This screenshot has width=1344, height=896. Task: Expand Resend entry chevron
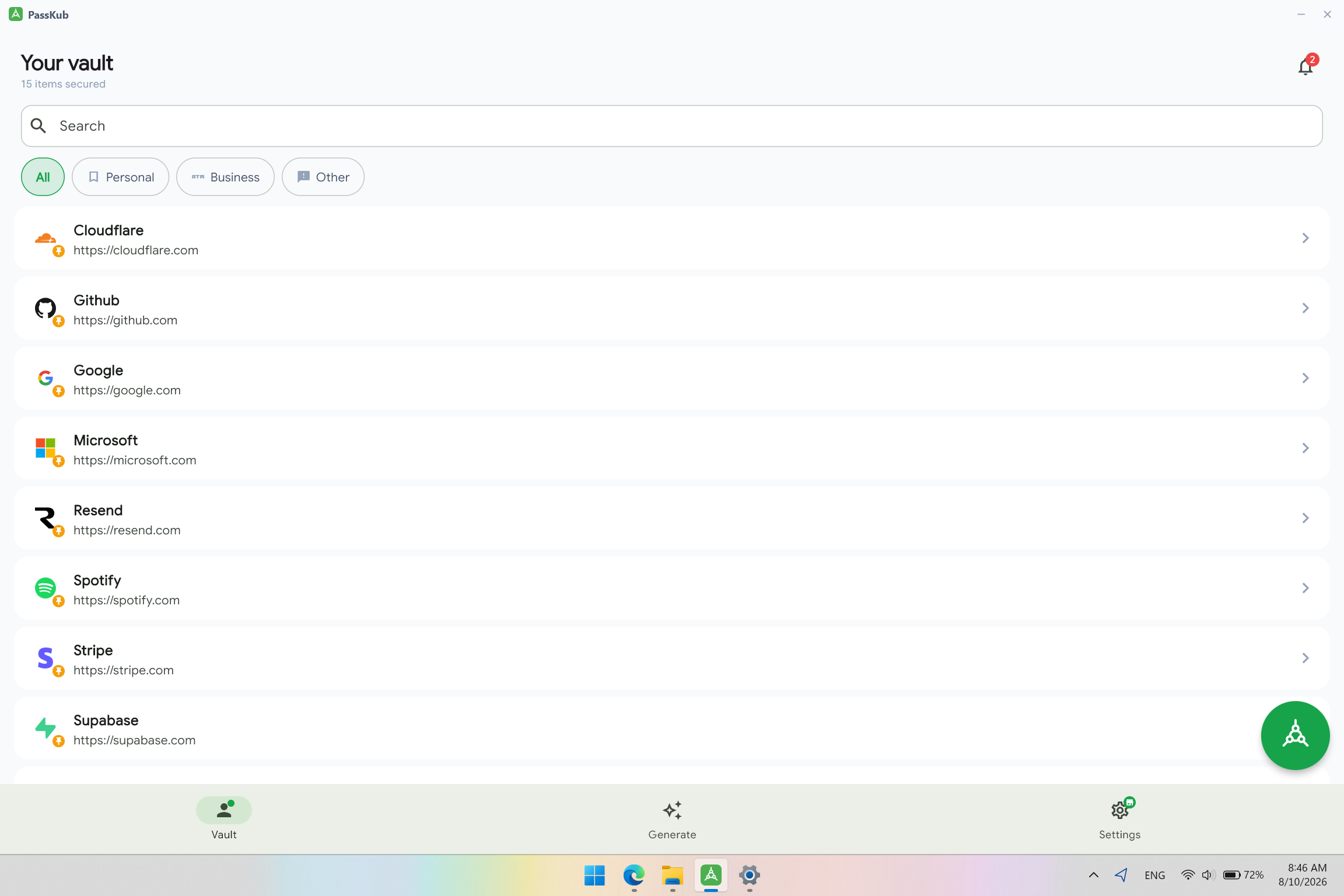pos(1305,518)
